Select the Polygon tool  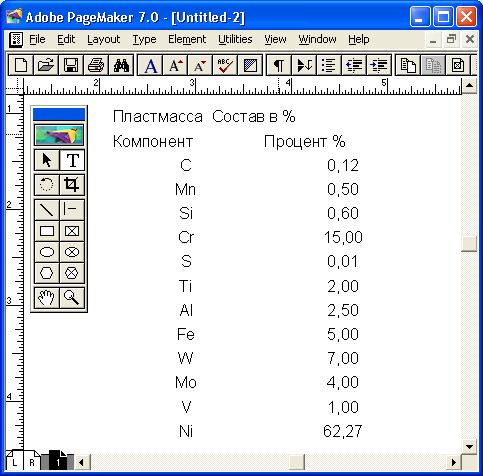pyautogui.click(x=47, y=273)
